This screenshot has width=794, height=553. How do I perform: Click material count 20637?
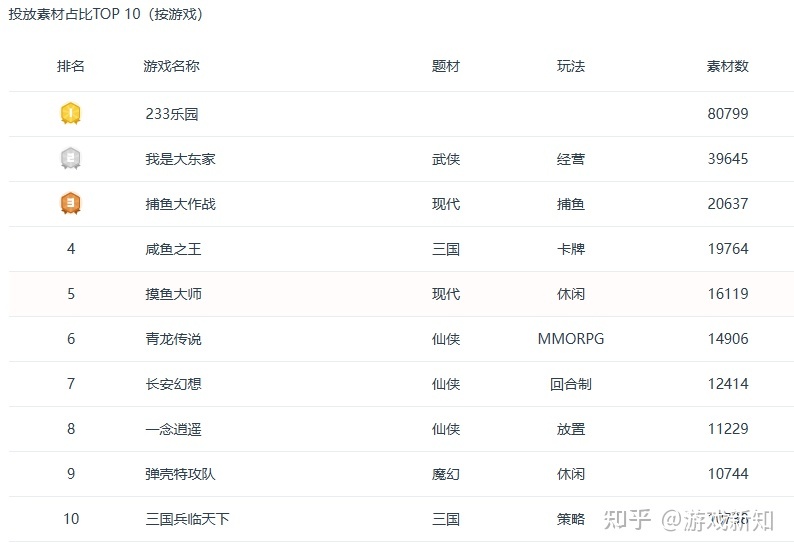click(728, 204)
